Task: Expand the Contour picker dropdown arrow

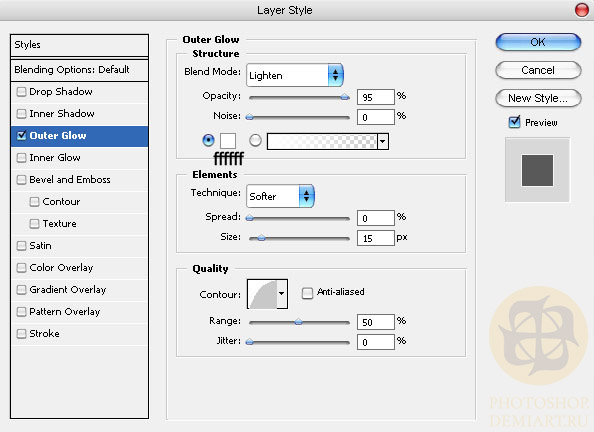Action: pos(281,294)
